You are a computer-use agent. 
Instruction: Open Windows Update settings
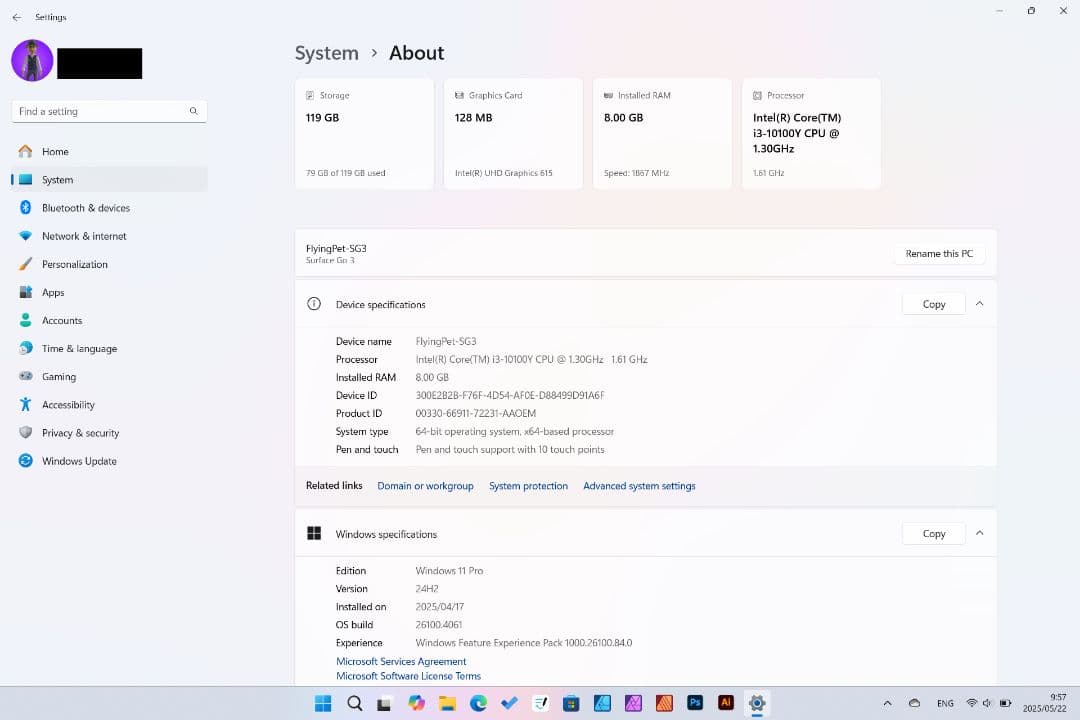click(109, 461)
